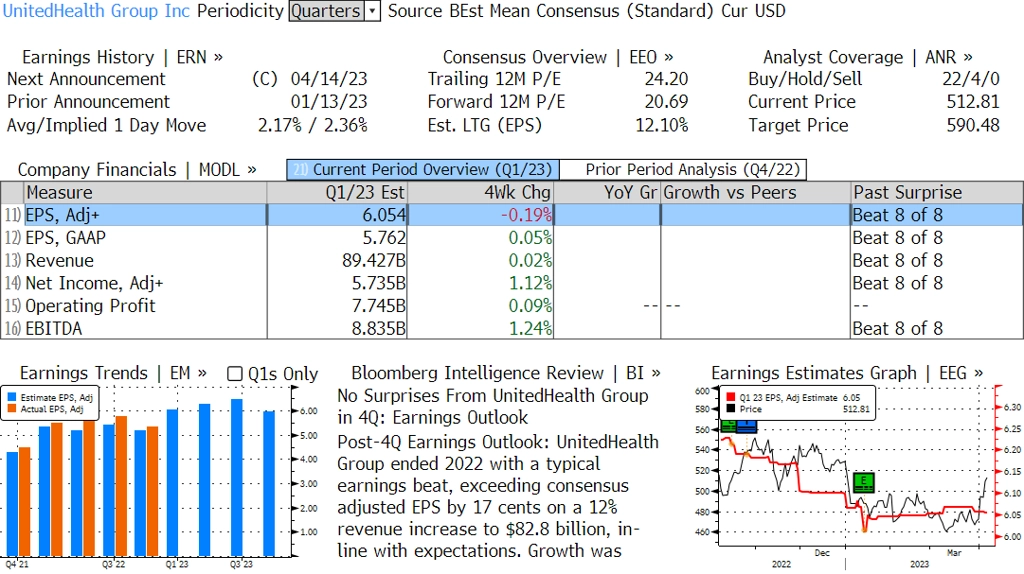Click the 1.12% Net Income change value

[530, 283]
